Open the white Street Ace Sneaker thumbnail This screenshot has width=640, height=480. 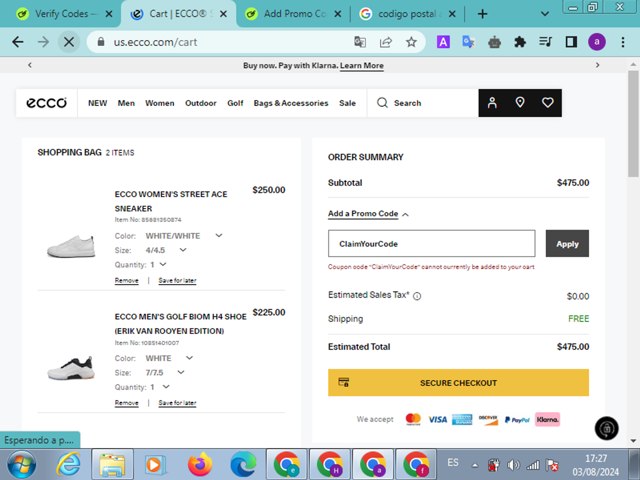tap(71, 246)
